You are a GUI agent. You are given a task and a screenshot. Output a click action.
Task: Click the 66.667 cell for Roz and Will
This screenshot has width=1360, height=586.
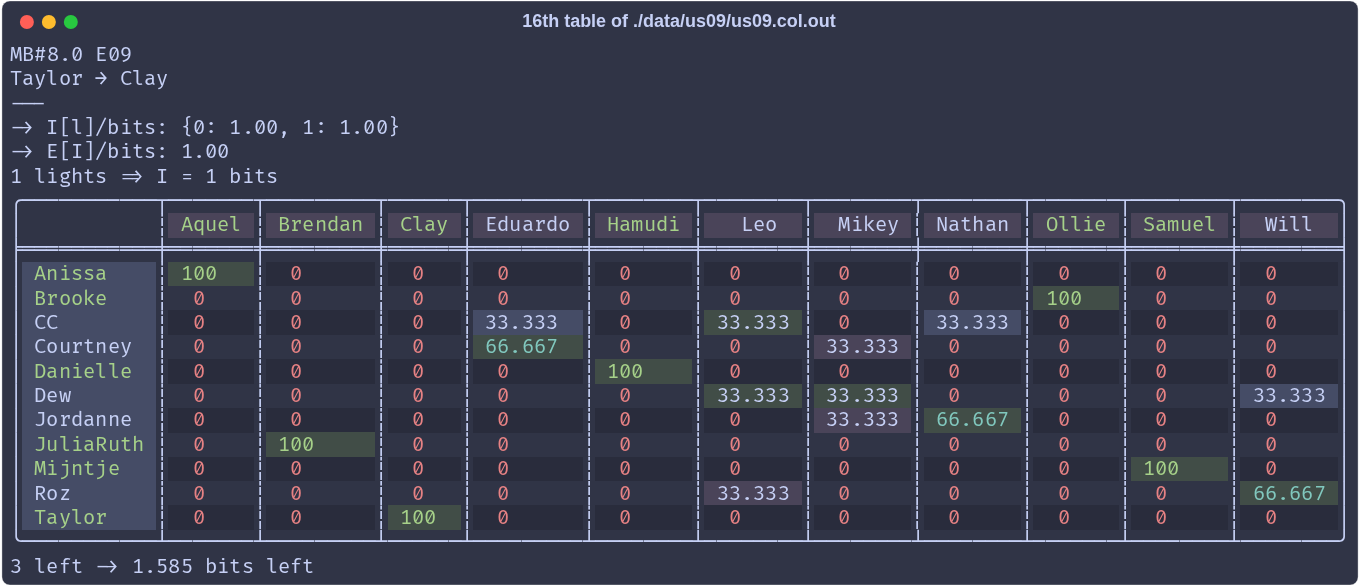(1289, 493)
